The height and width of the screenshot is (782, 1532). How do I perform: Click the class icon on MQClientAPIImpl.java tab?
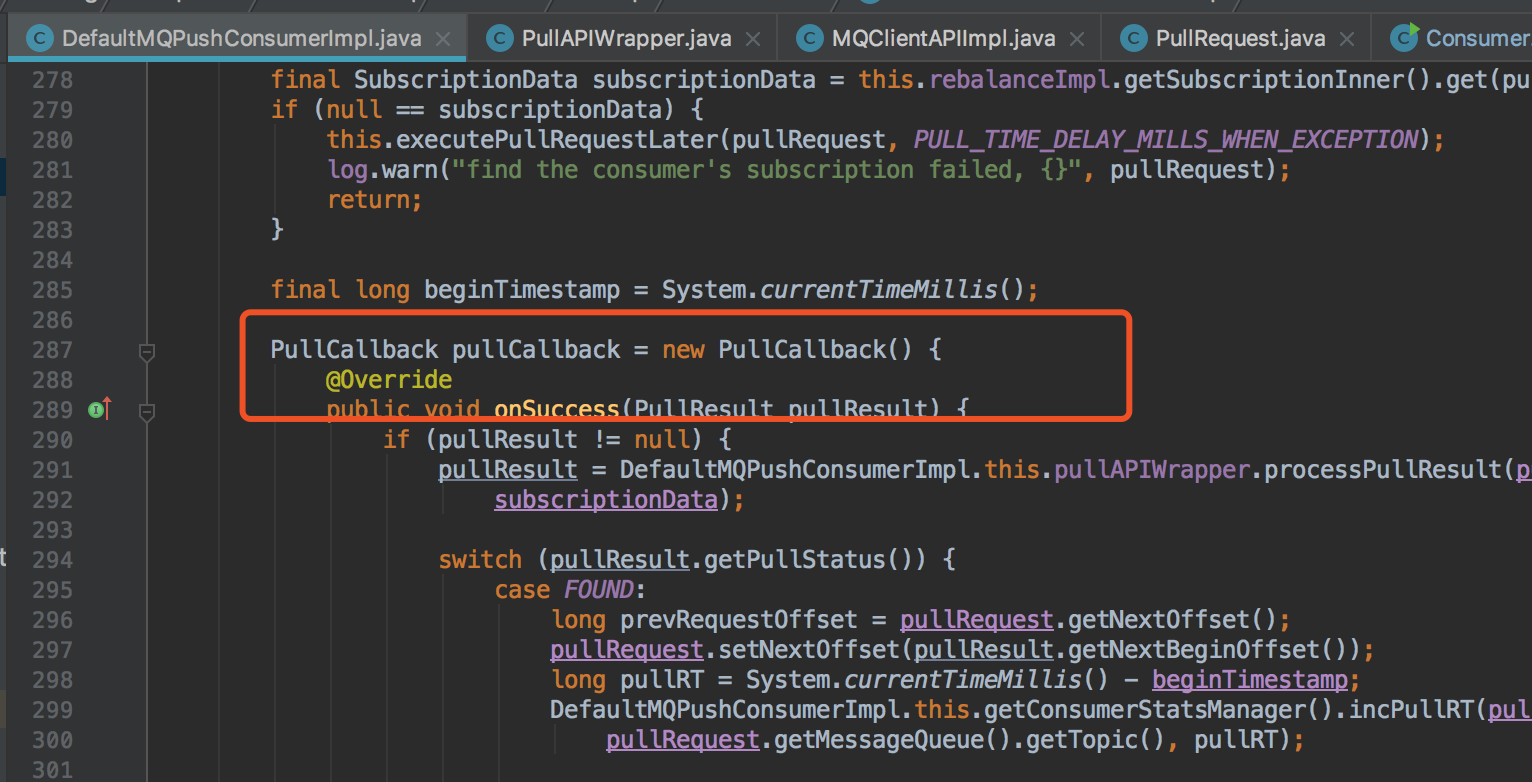809,39
